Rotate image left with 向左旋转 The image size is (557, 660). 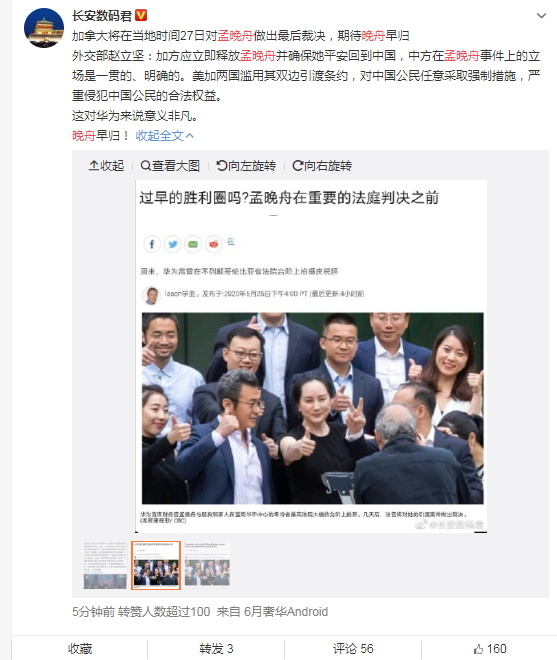pyautogui.click(x=246, y=165)
